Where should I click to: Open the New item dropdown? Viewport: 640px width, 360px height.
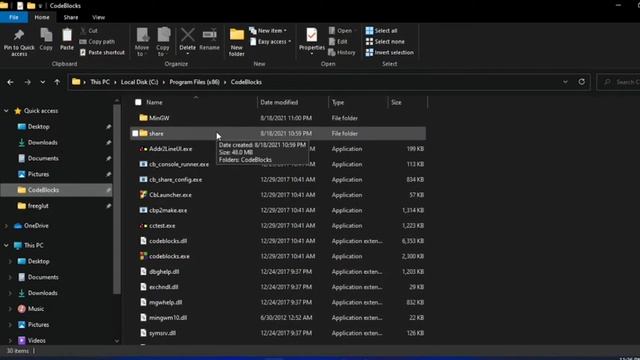268,31
